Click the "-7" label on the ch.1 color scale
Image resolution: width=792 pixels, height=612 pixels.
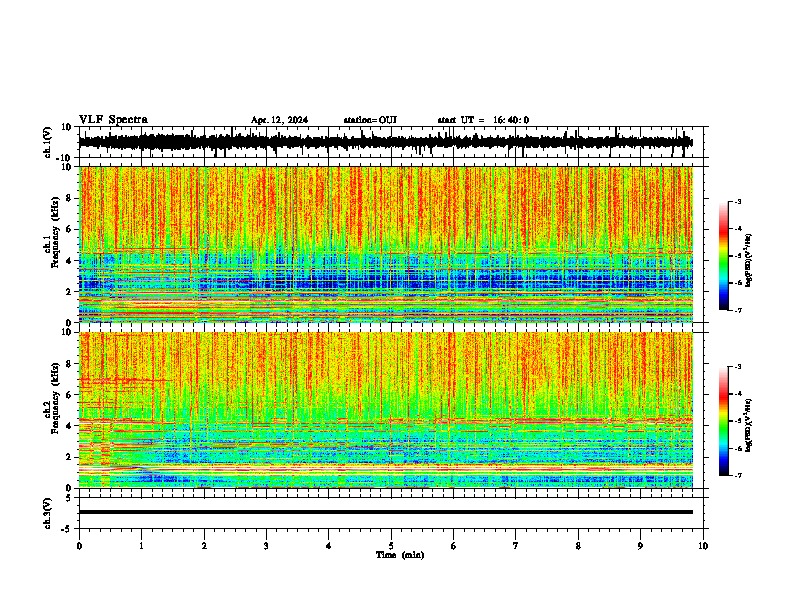click(738, 310)
